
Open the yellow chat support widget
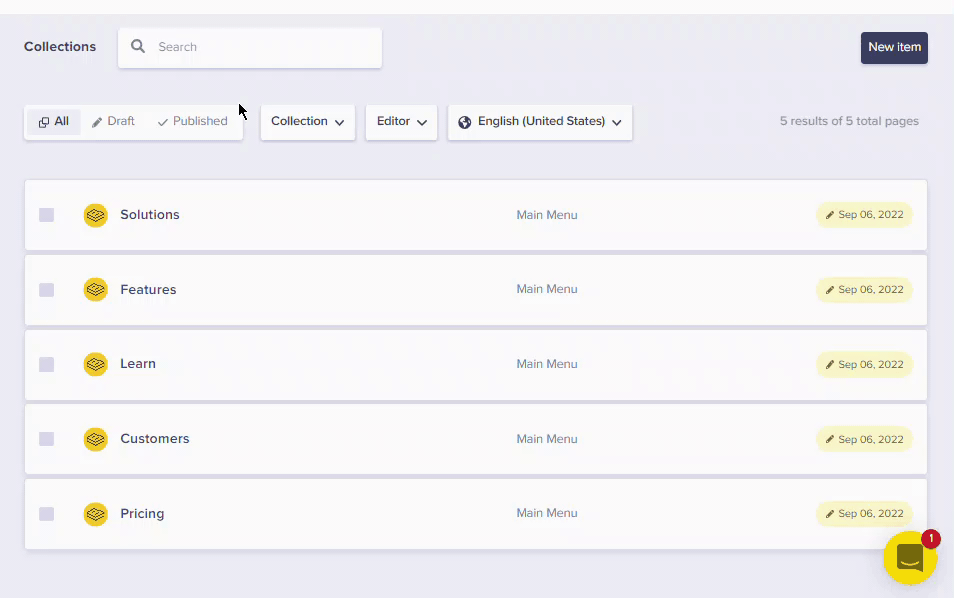coord(909,558)
